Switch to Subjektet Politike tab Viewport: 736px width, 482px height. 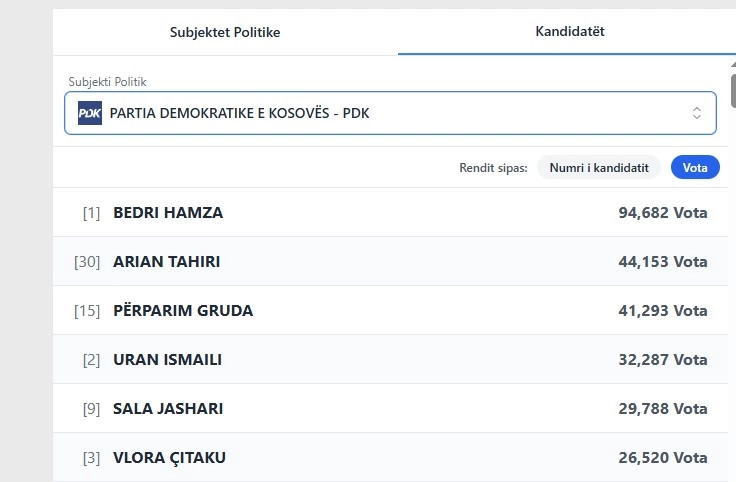[x=225, y=32]
